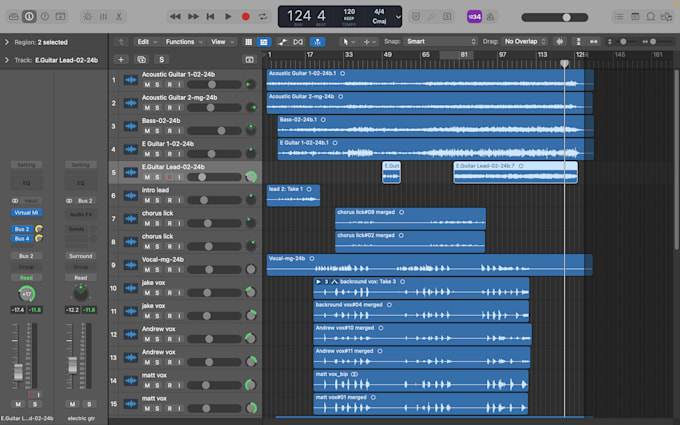Viewport: 680px width, 425px height.
Task: Toggle the Catch playhead button
Action: click(x=317, y=42)
